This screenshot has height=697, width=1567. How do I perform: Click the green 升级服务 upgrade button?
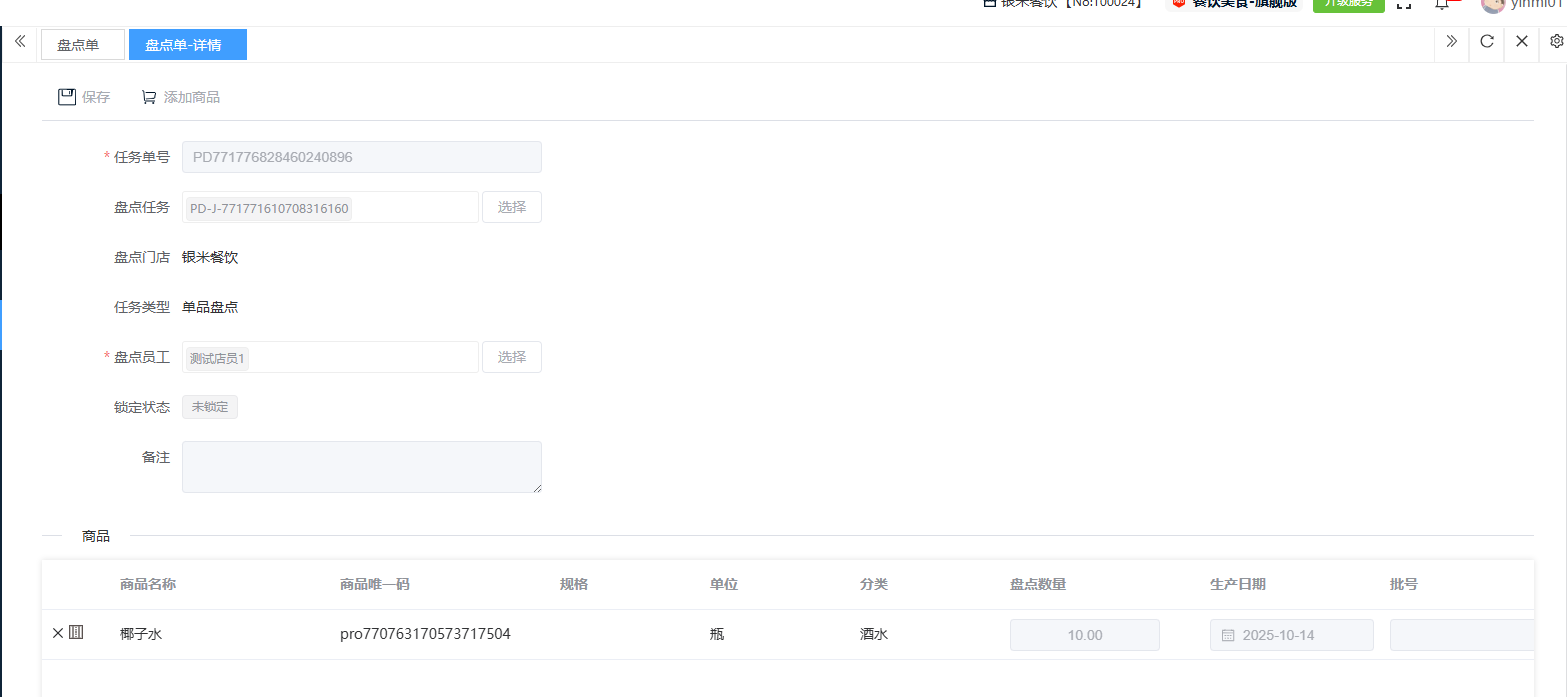pos(1347,4)
